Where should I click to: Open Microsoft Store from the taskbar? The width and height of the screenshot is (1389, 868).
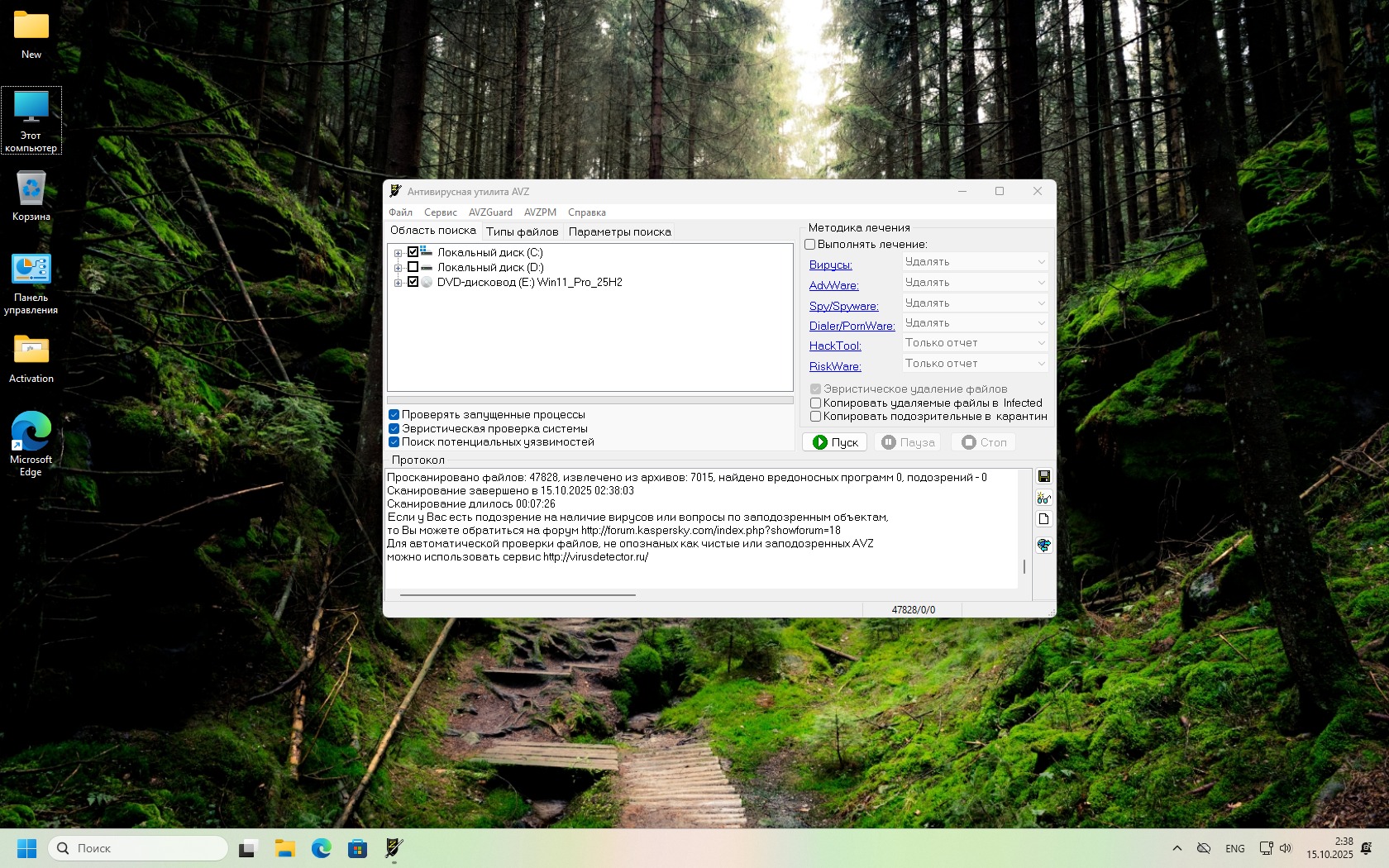[x=357, y=848]
